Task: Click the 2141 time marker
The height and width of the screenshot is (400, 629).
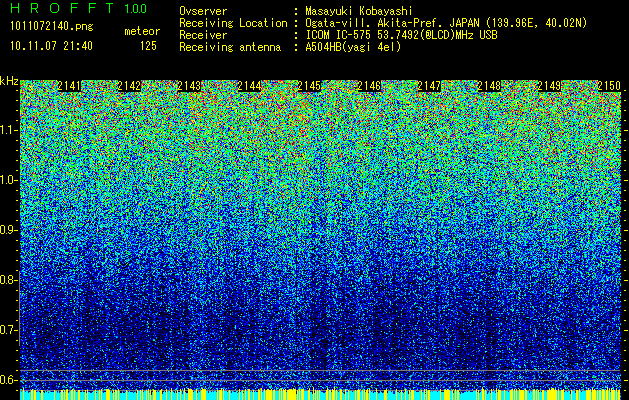Action: pos(69,86)
